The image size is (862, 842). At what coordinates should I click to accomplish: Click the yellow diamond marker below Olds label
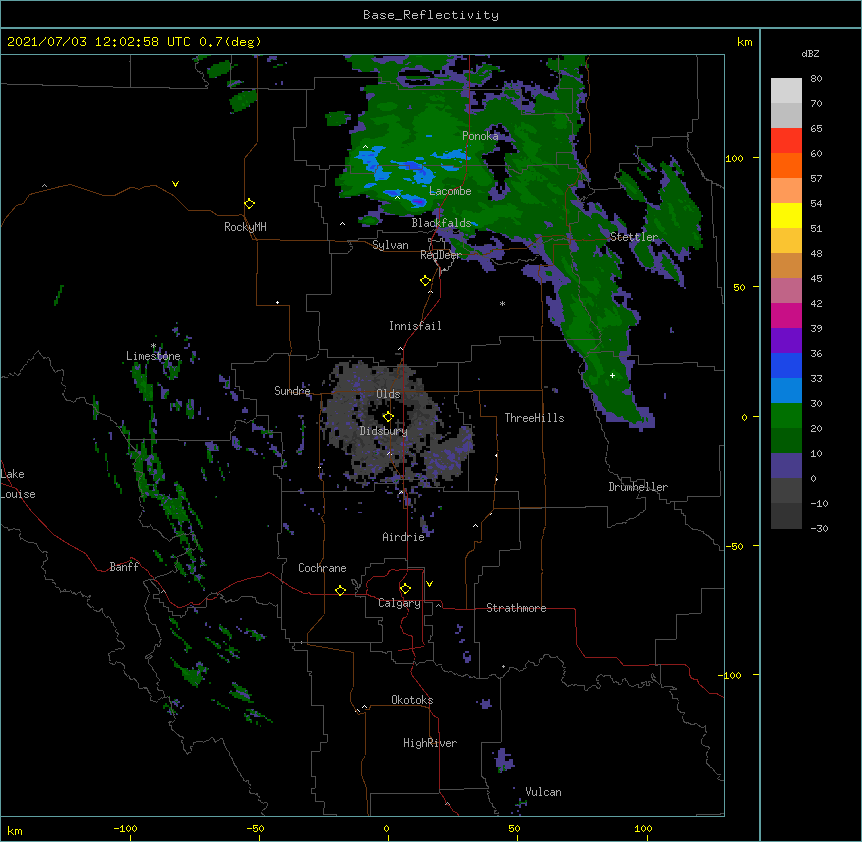click(388, 417)
